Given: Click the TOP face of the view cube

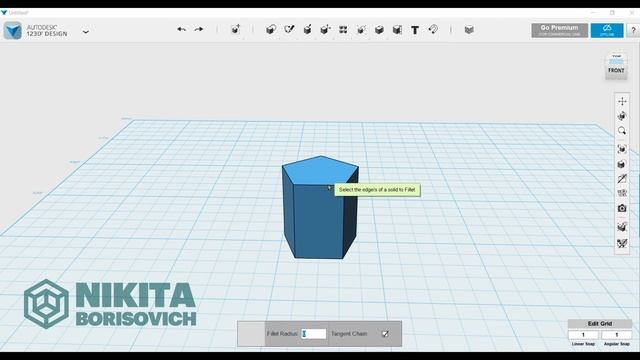Looking at the screenshot, I should 616,59.
